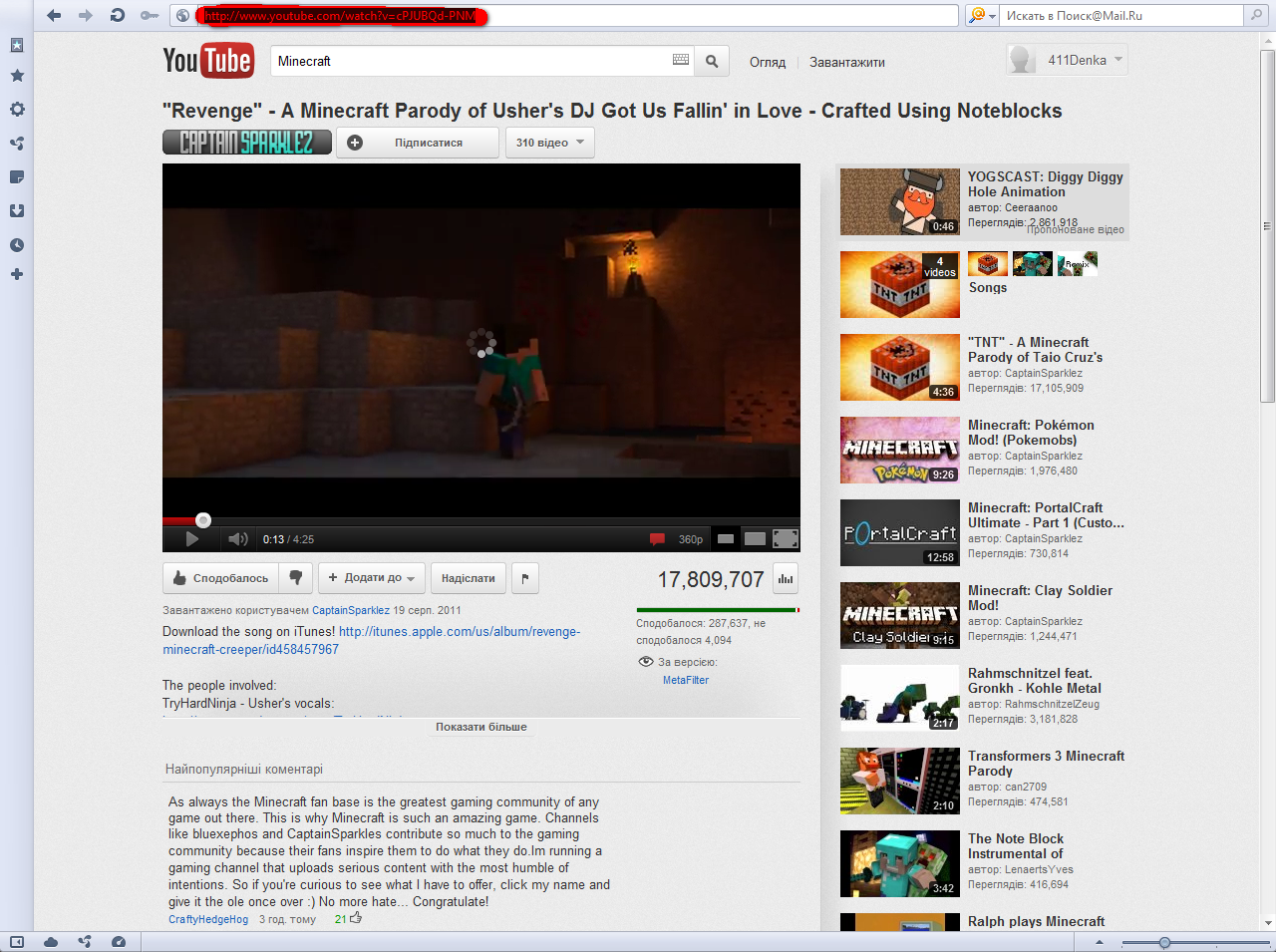Click the gauge (turbo) icon in status bar
Image resolution: width=1276 pixels, height=952 pixels.
tap(119, 942)
